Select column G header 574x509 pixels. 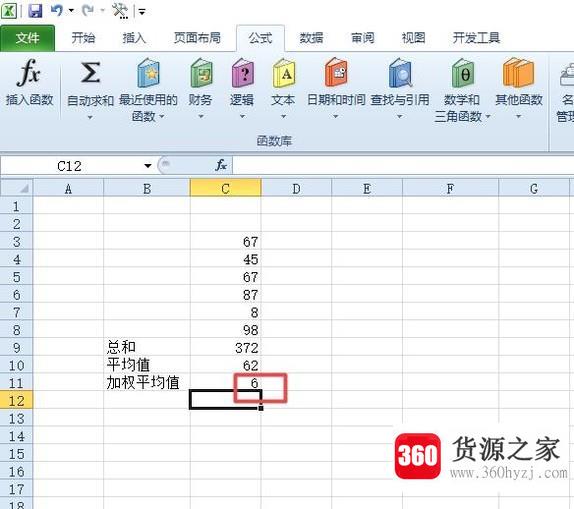tap(534, 189)
